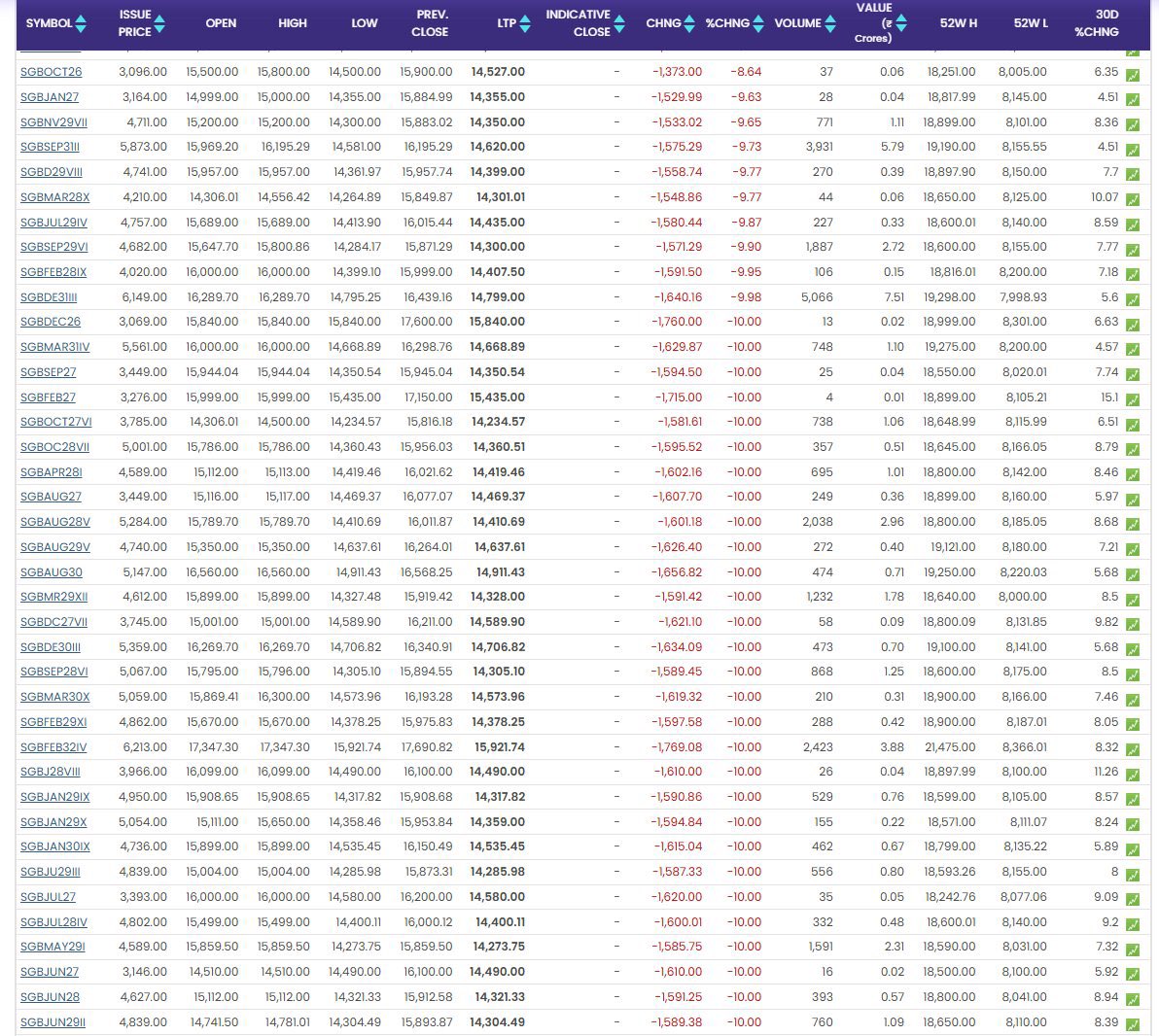Select volume 5,066 in SGBDE31III row
This screenshot has width=1159, height=1036.
[x=817, y=297]
